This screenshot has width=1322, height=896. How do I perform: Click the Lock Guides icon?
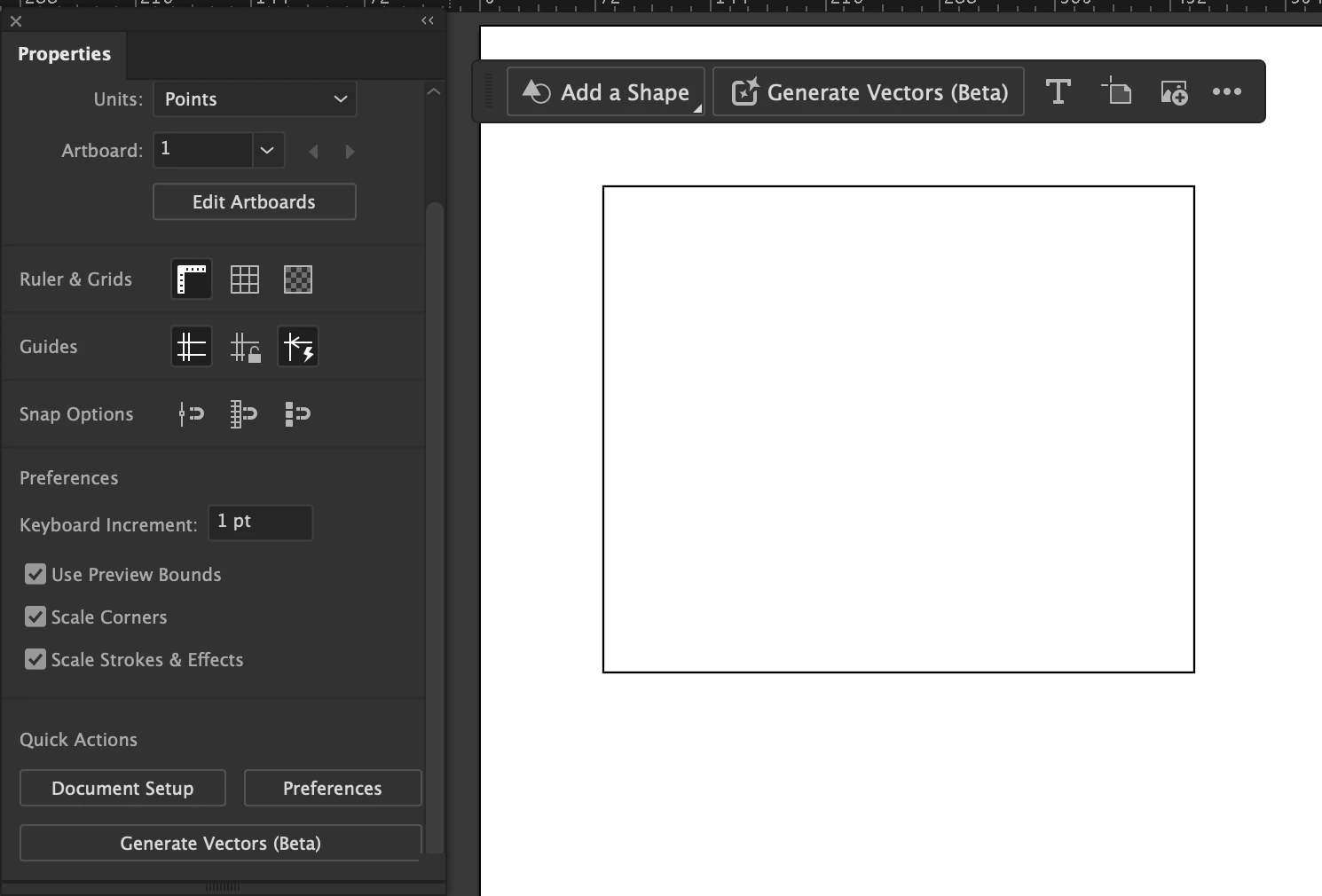point(245,347)
